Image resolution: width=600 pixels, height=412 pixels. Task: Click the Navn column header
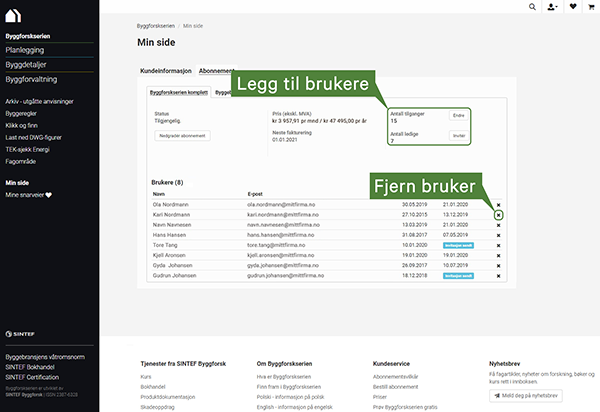click(x=159, y=194)
